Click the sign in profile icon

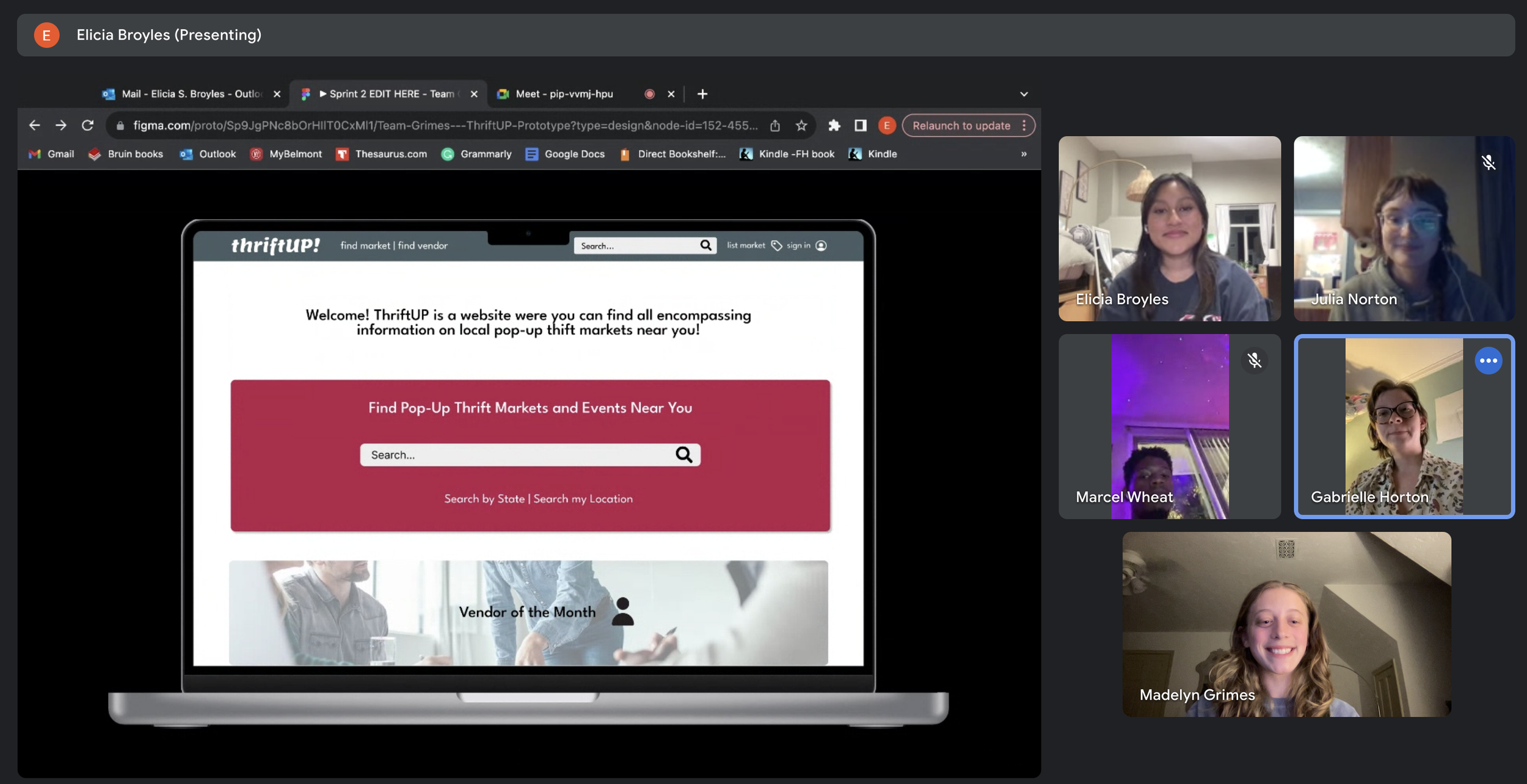point(821,245)
